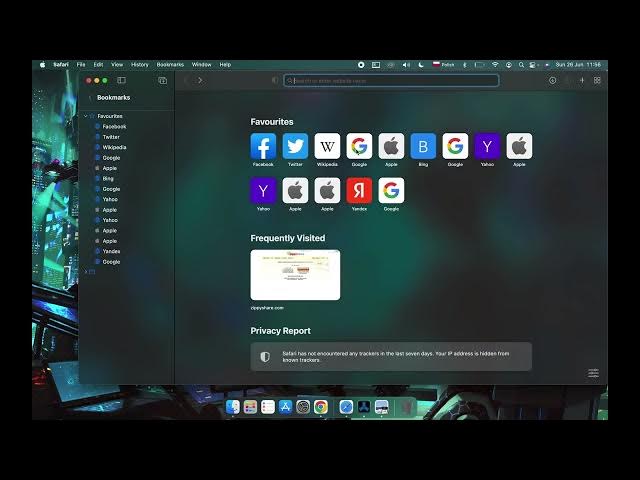Open the View menu

click(117, 64)
